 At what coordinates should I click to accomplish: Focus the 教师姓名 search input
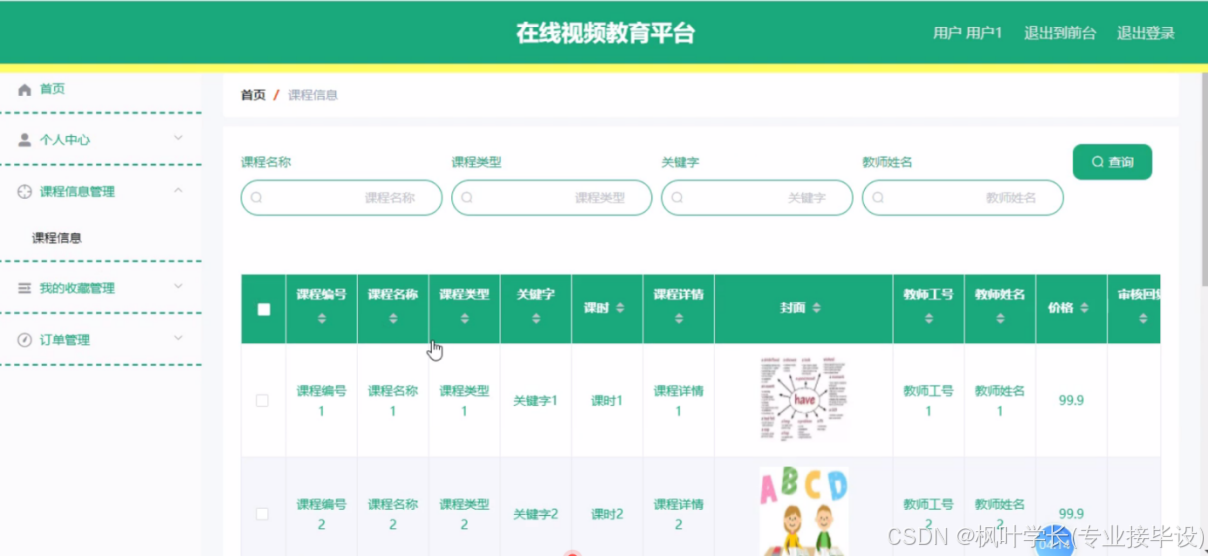point(962,198)
